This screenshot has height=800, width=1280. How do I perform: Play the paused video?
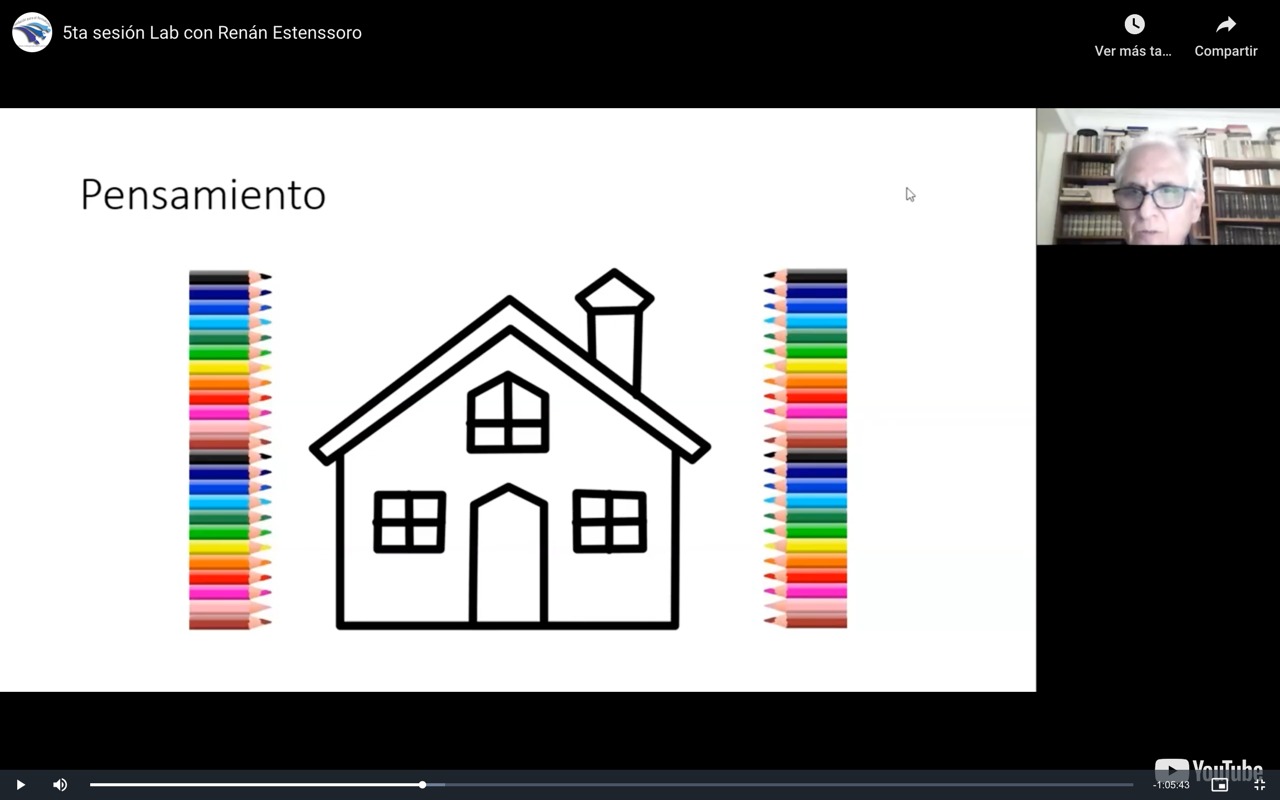(x=20, y=785)
